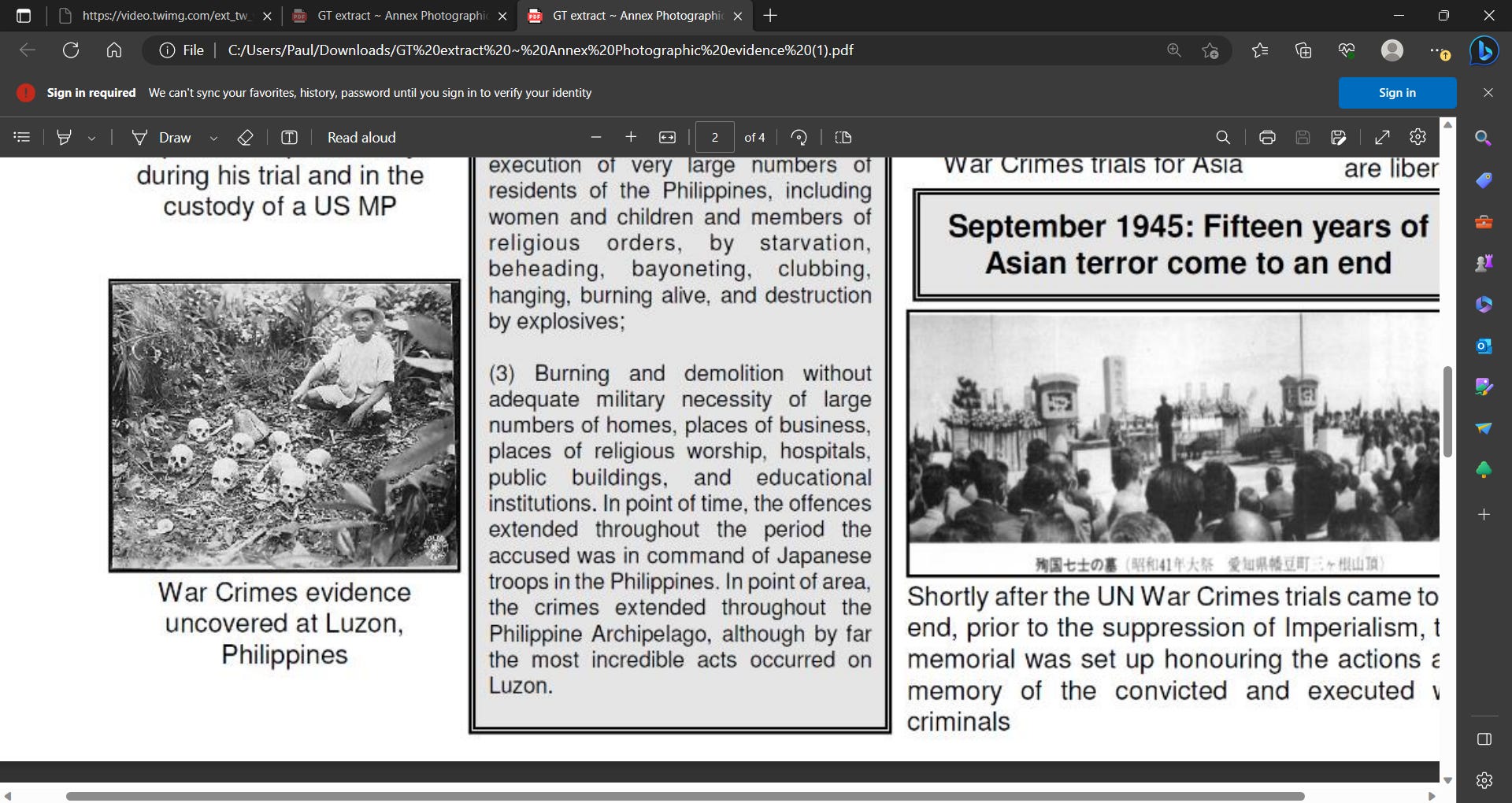Toggle the Page view layout icon
Screen dimensions: 1512x803
[x=843, y=137]
